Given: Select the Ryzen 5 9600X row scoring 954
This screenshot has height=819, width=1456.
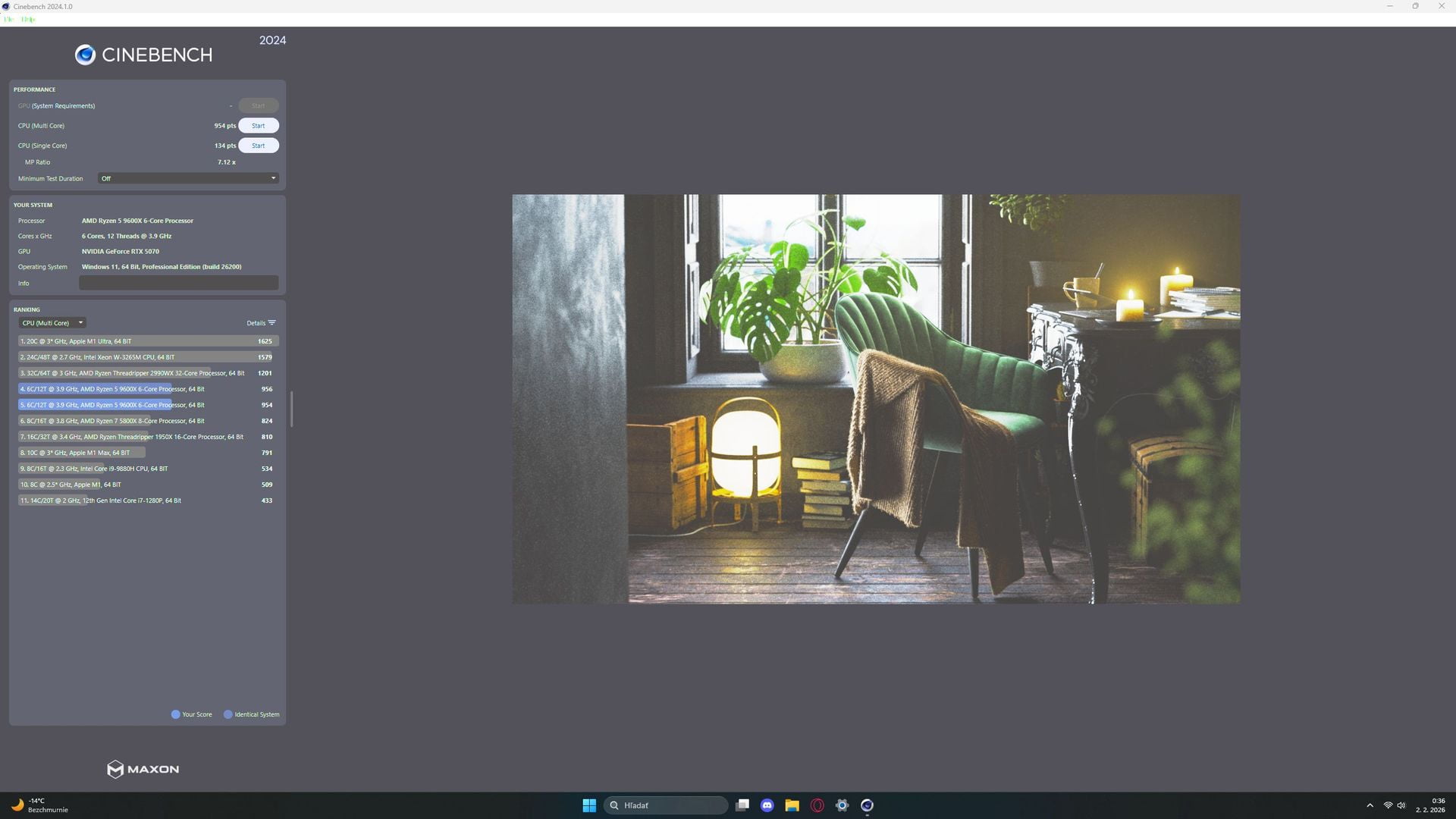Looking at the screenshot, I should click(148, 405).
